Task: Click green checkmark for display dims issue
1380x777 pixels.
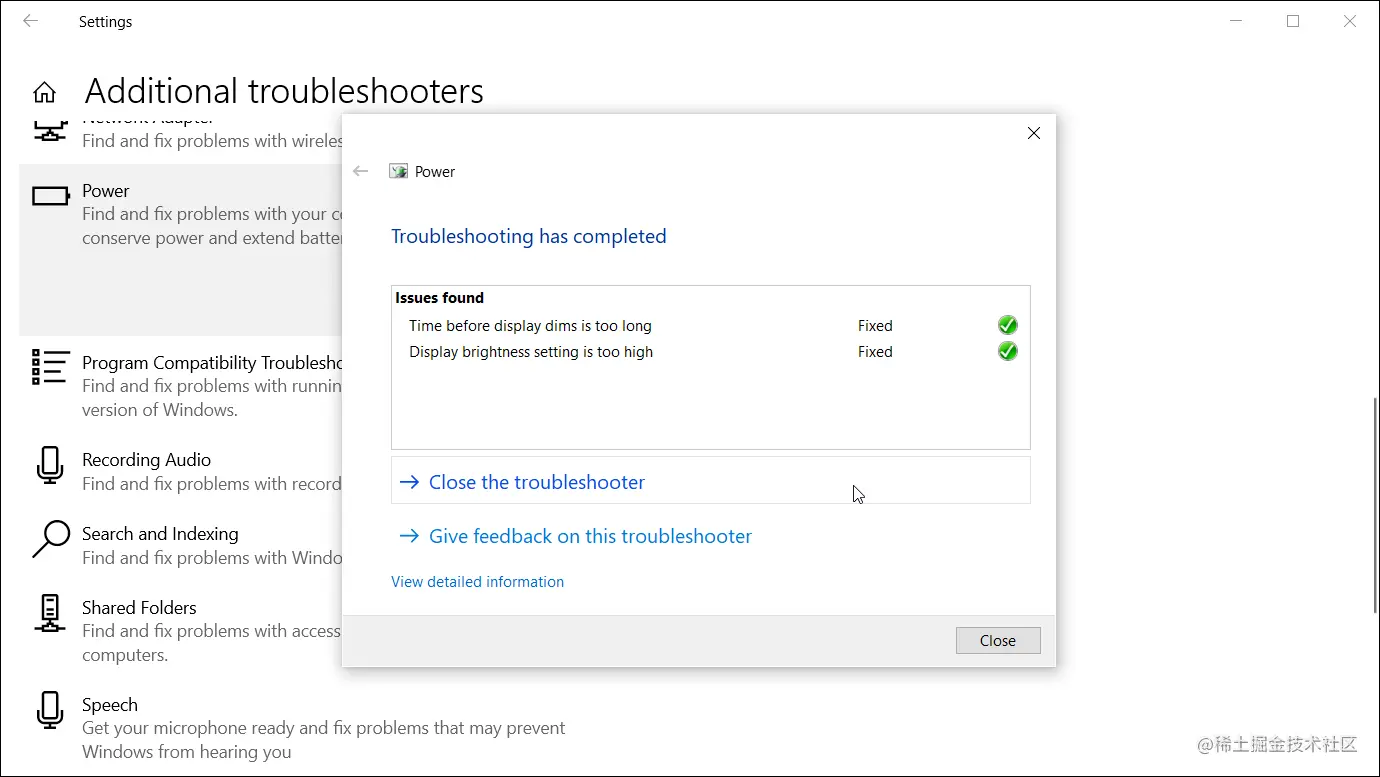Action: pos(1008,325)
